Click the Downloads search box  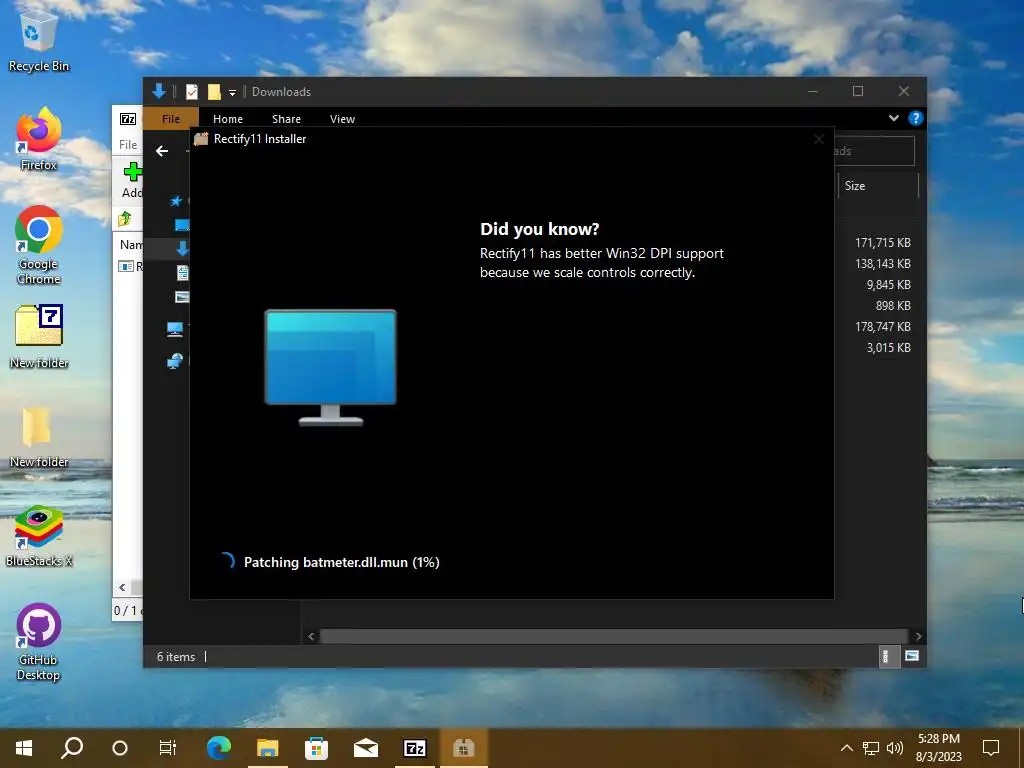[x=874, y=151]
